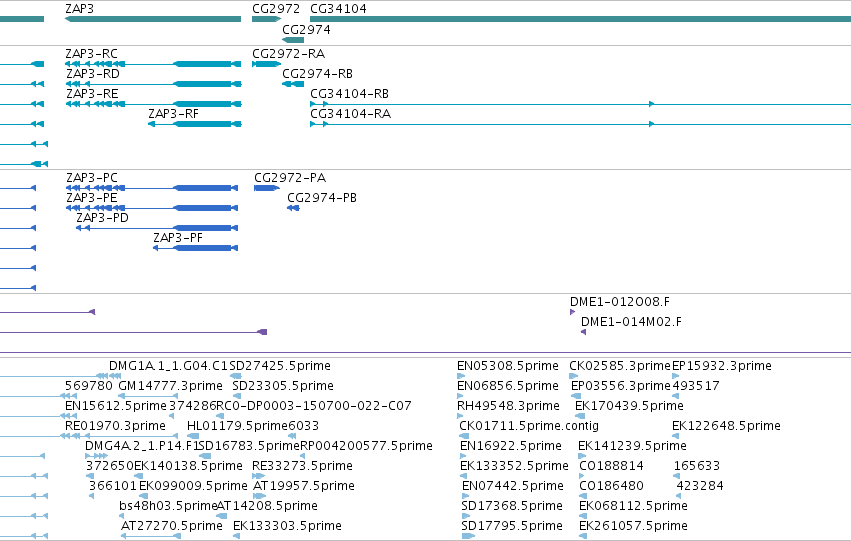This screenshot has height=541, width=851.
Task: Select EST RE33273.5prime
Action: point(302,466)
